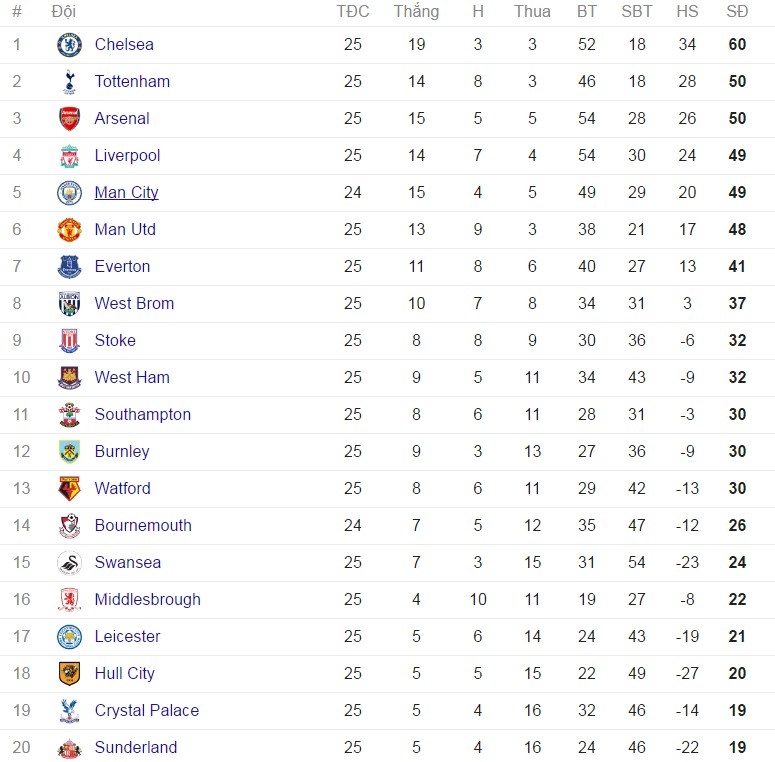Click the Everton club crest icon
775x762 pixels.
(69, 267)
